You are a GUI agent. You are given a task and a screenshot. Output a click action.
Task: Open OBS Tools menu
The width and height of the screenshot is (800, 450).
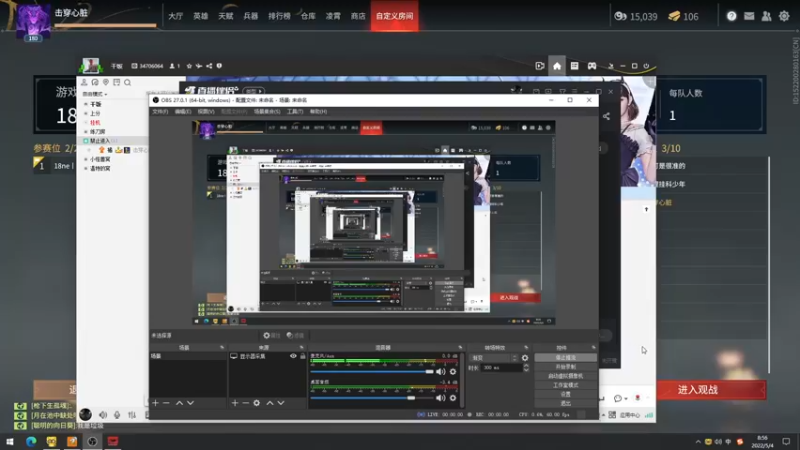click(295, 111)
